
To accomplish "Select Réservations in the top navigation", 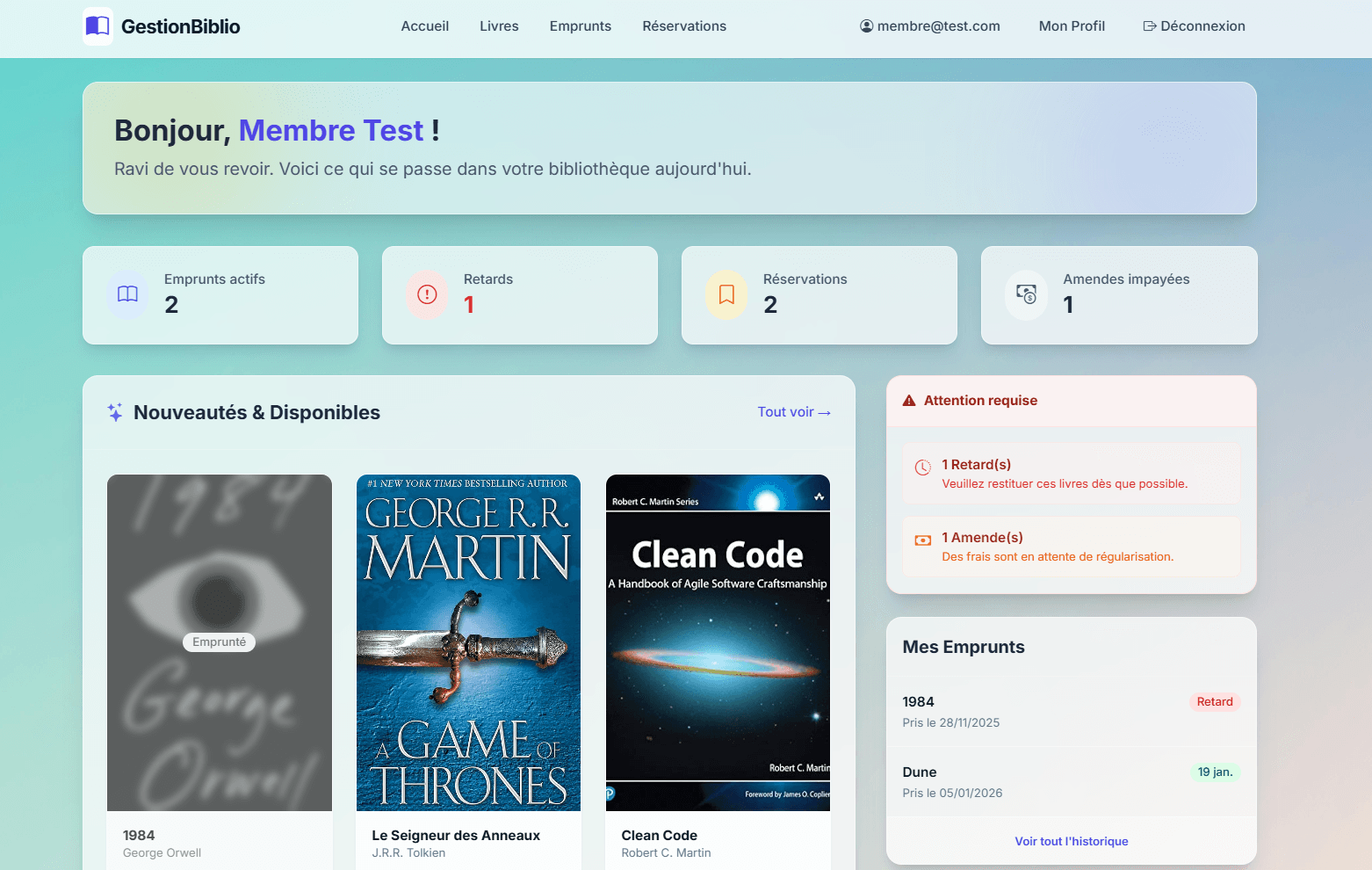I will pos(684,26).
